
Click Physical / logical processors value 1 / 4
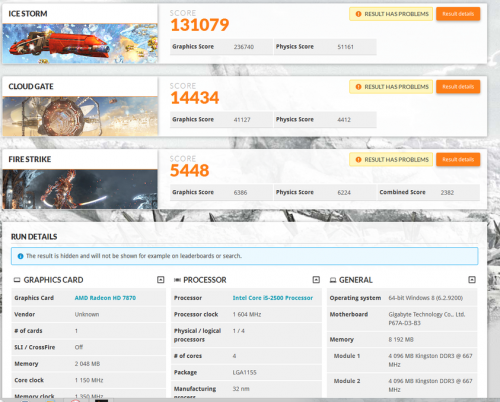[x=239, y=331]
